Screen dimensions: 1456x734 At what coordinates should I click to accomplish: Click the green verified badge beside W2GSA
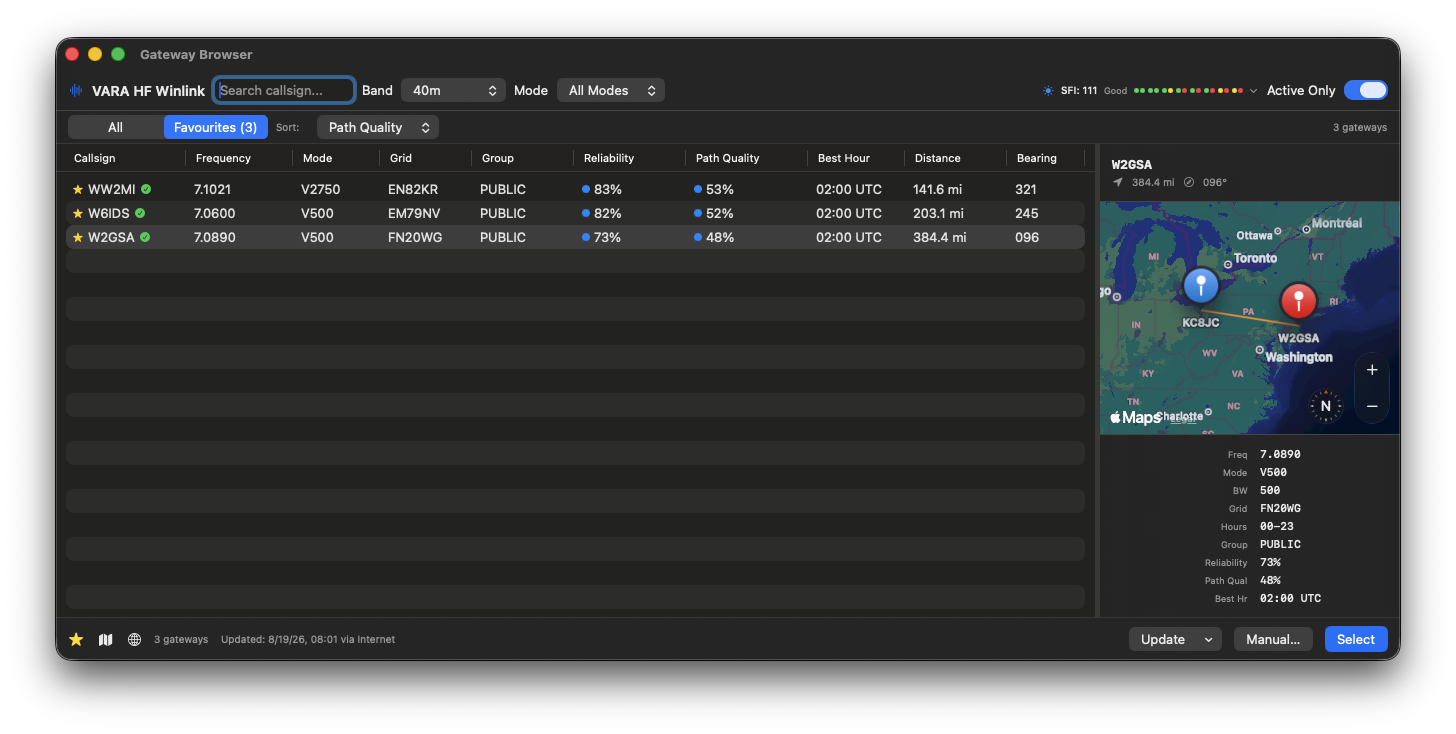[x=145, y=237]
